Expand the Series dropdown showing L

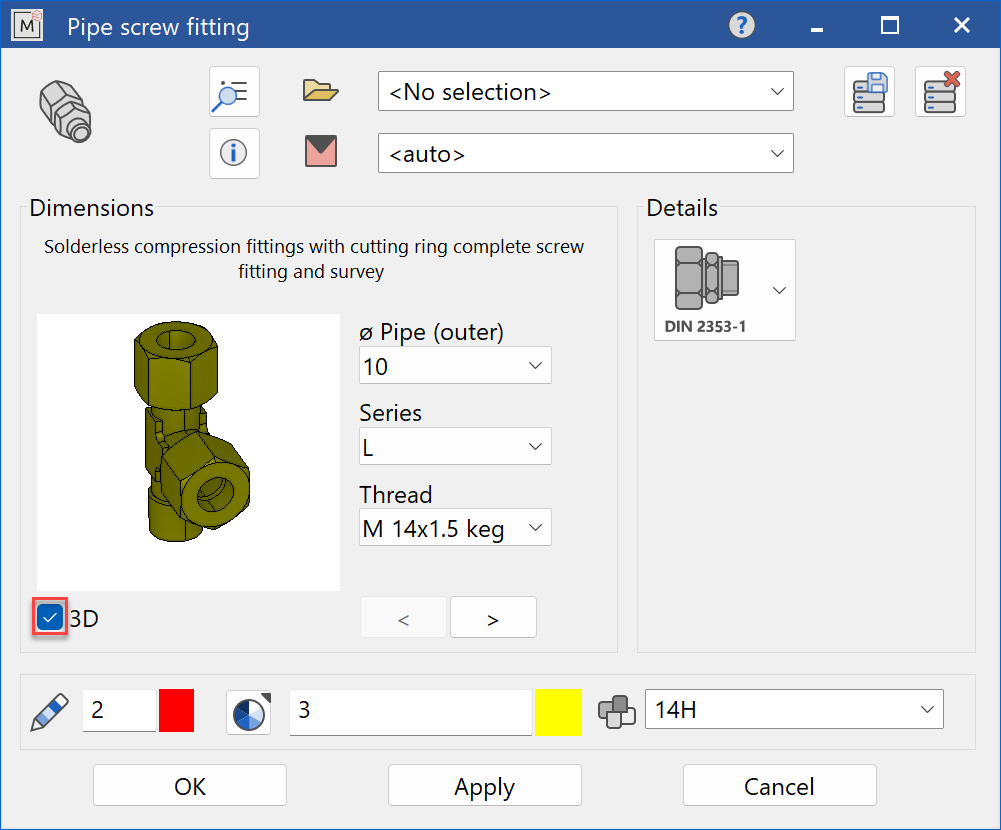click(455, 446)
